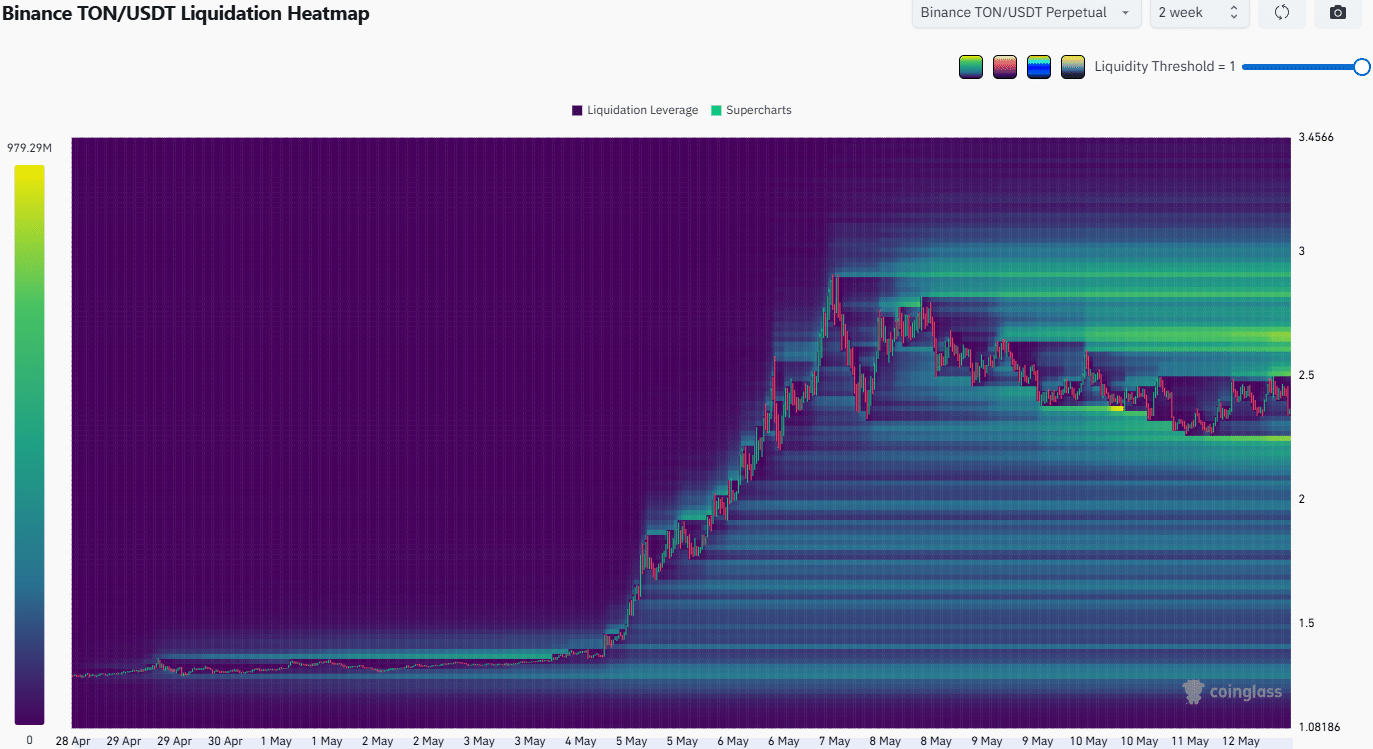Click the camera screenshot icon
Viewport: 1373px width, 749px height.
point(1338,13)
